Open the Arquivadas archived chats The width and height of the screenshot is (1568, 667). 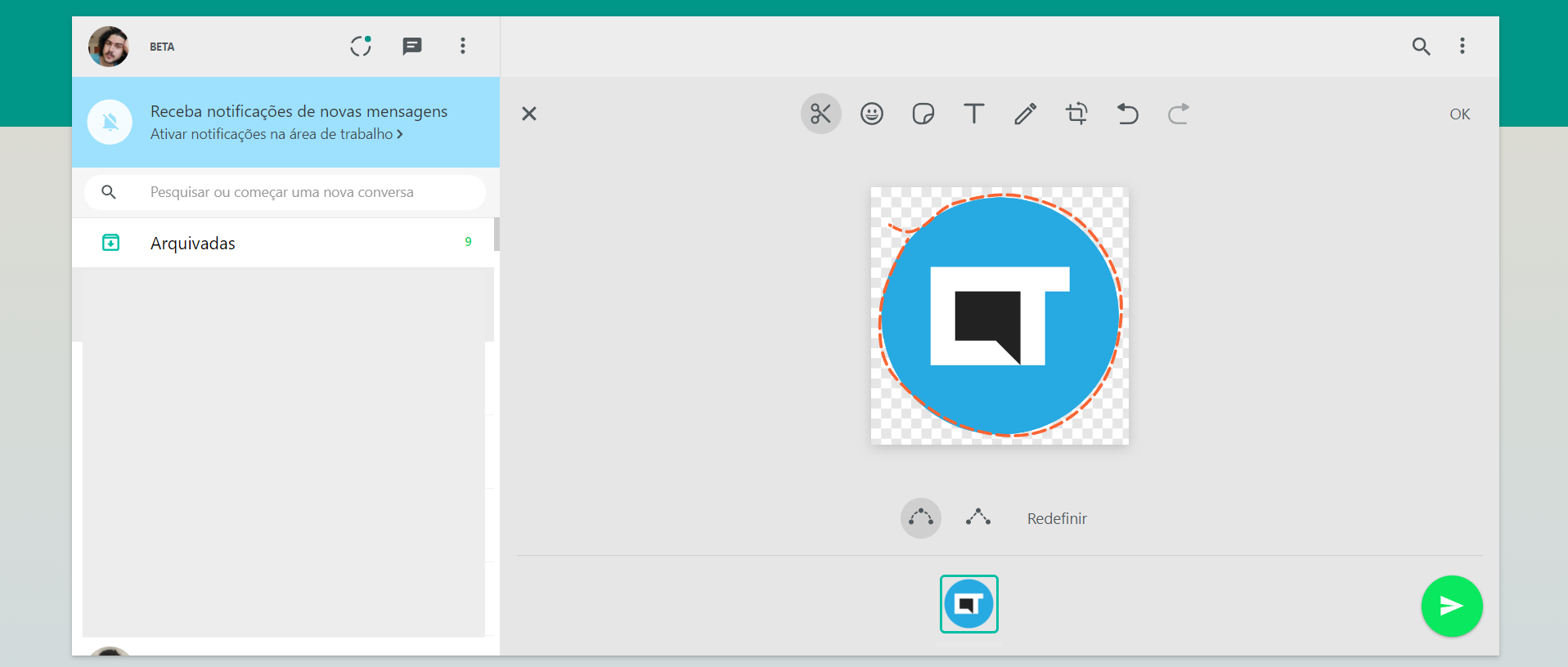pos(283,243)
